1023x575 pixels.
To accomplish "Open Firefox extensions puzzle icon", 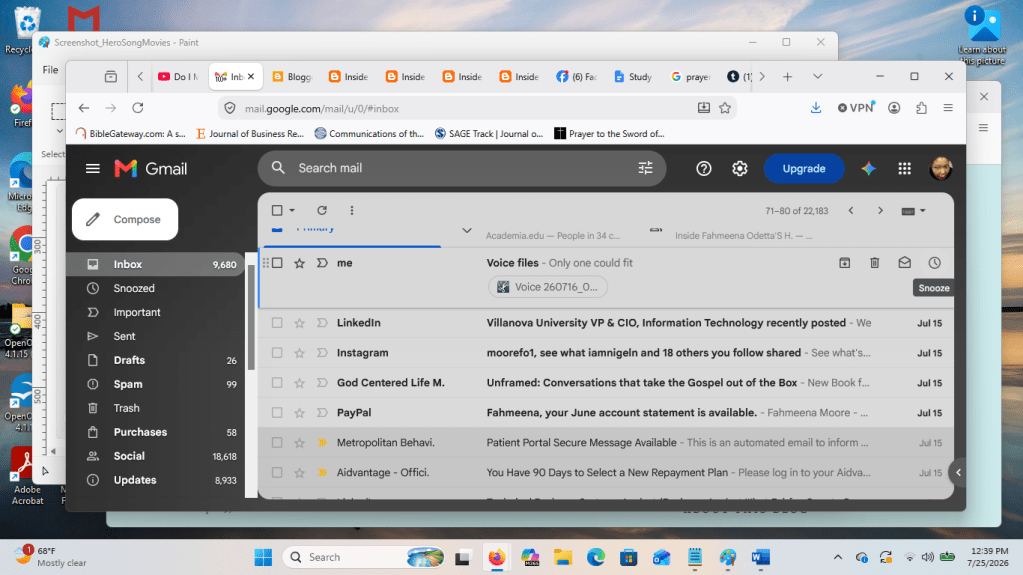I will click(x=921, y=108).
